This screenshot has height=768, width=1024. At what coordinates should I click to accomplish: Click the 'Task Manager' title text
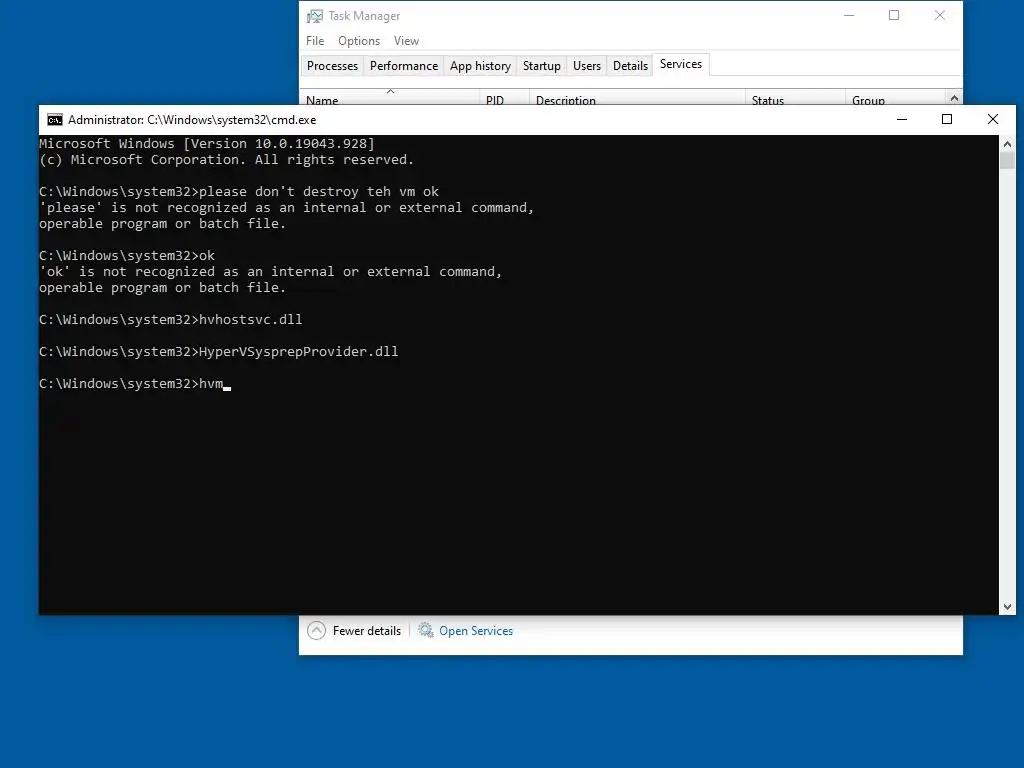[364, 16]
